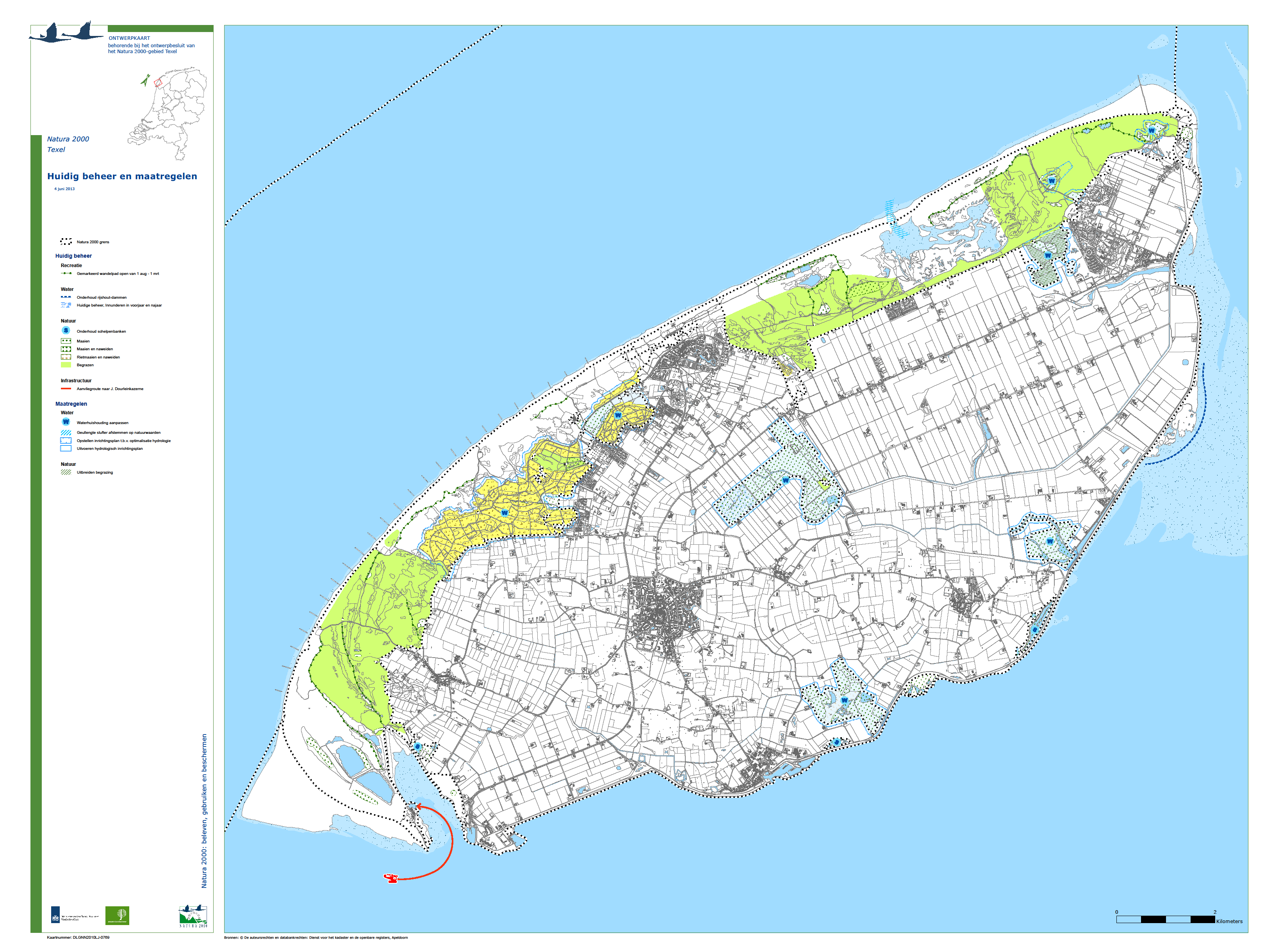This screenshot has height=952, width=1273.
Task: Select 'Uitvoeren hydrologisch inrichtingsplan' label
Action: pyautogui.click(x=110, y=448)
